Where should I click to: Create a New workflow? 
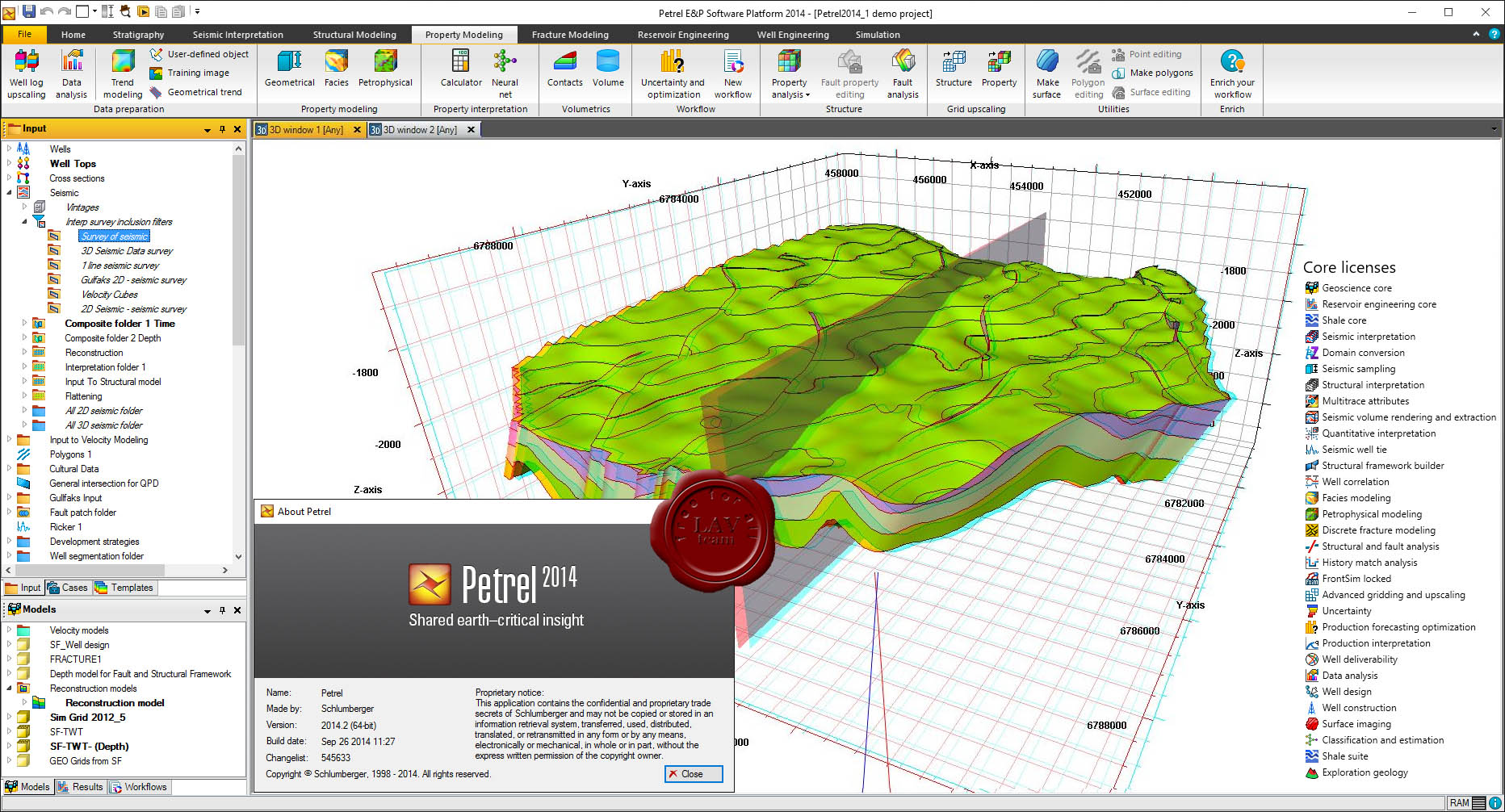point(733,73)
